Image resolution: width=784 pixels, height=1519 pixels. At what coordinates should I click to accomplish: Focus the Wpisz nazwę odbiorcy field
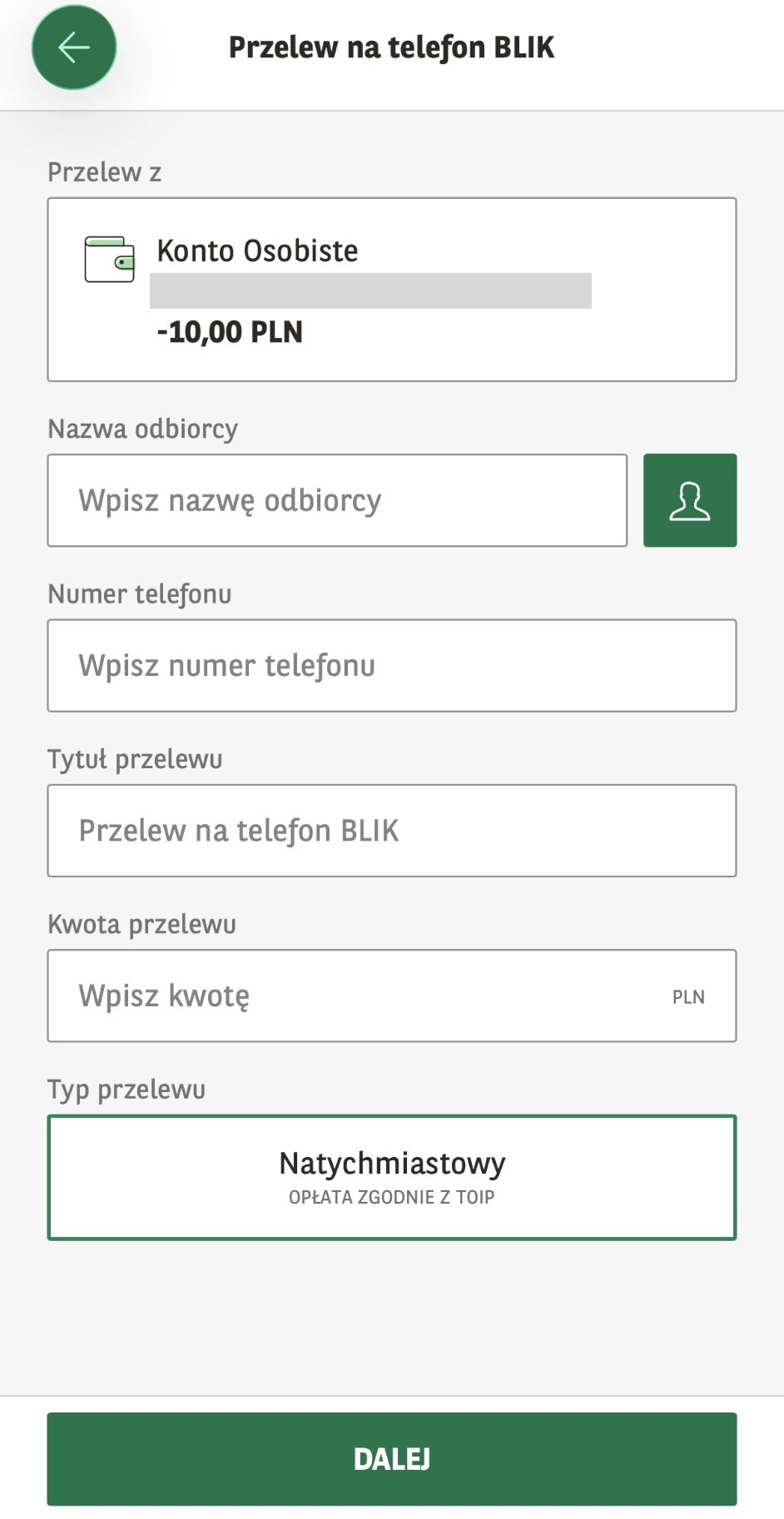pos(337,500)
